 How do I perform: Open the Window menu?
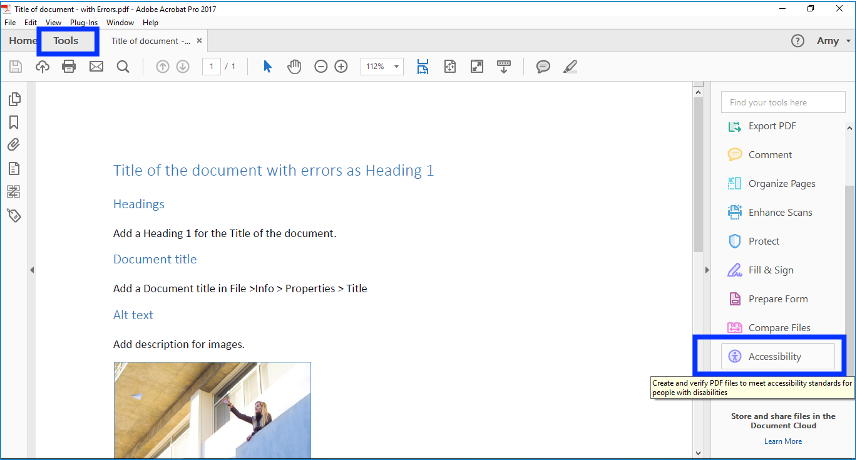click(x=120, y=22)
